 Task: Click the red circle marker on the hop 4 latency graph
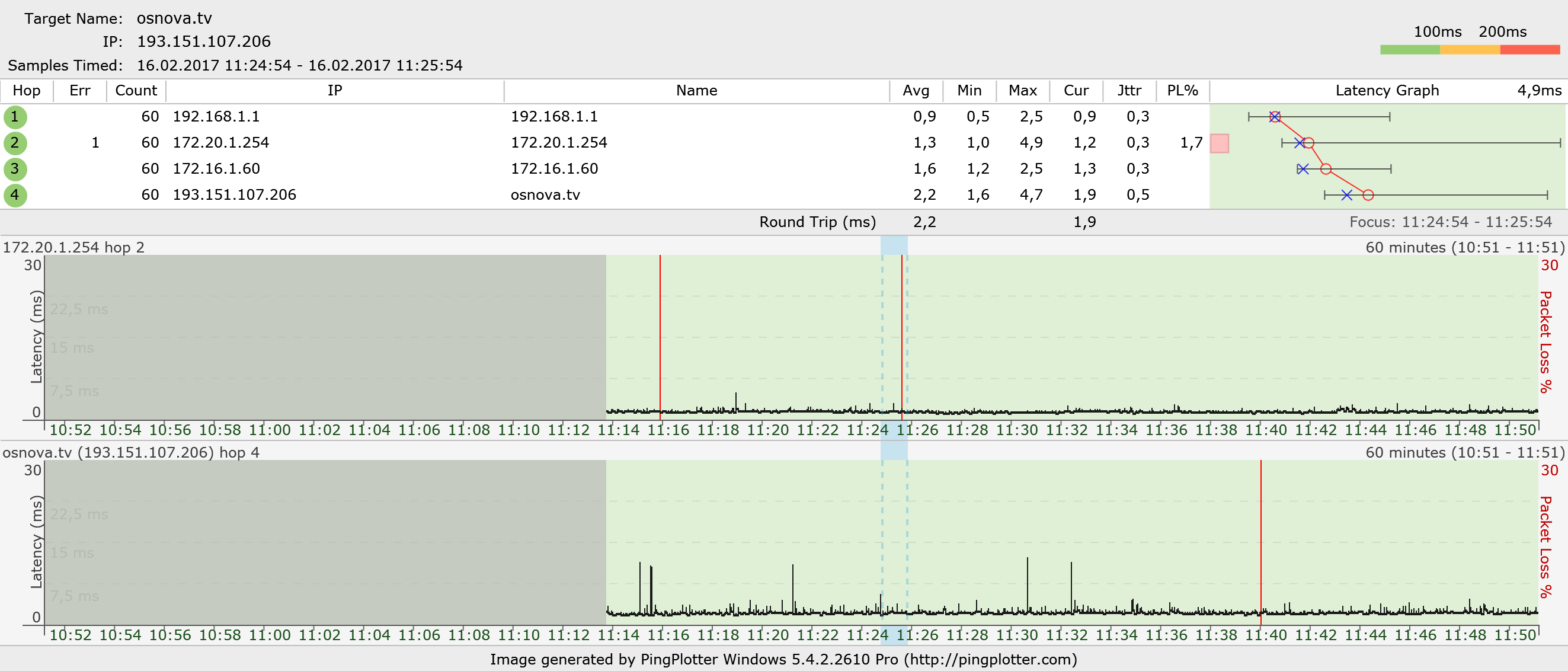tap(1368, 196)
